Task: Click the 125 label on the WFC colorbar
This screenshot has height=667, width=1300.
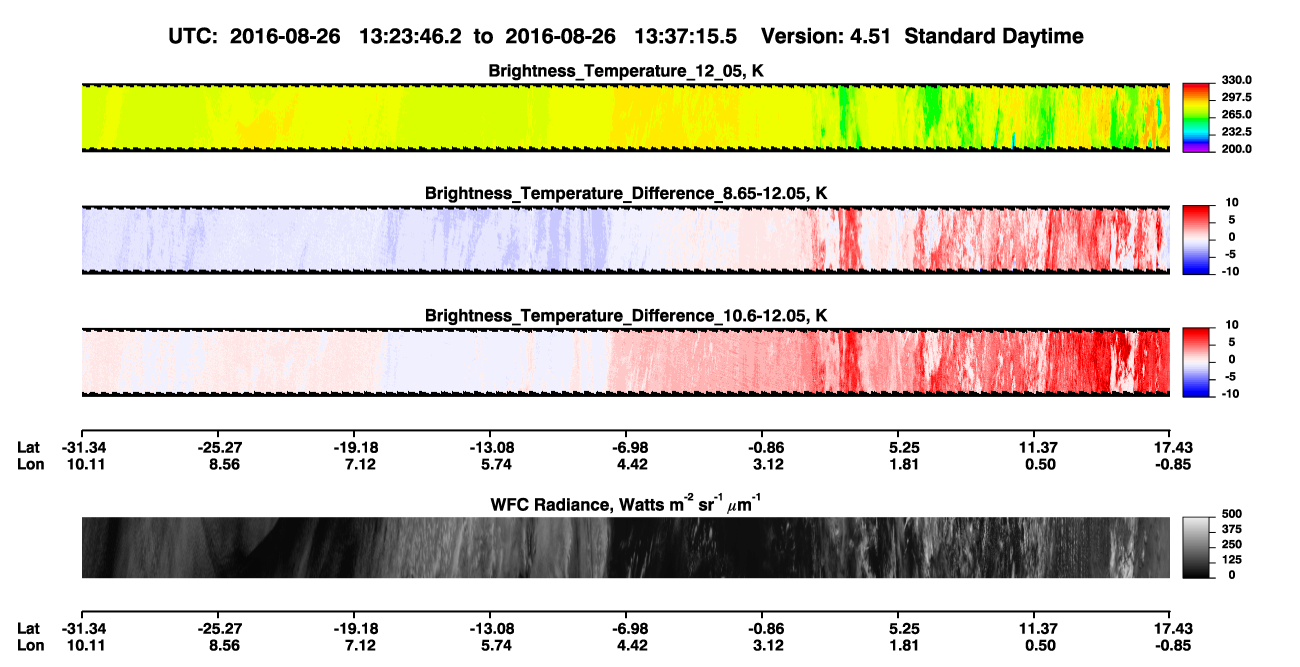Action: (1231, 562)
